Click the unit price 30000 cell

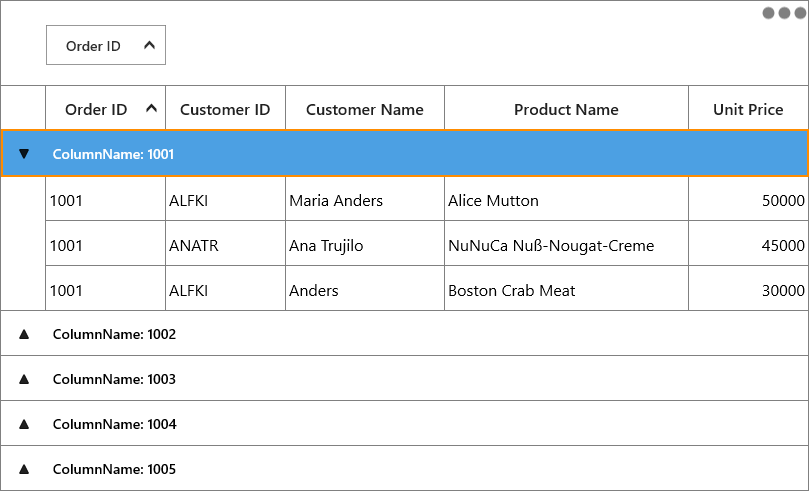748,288
